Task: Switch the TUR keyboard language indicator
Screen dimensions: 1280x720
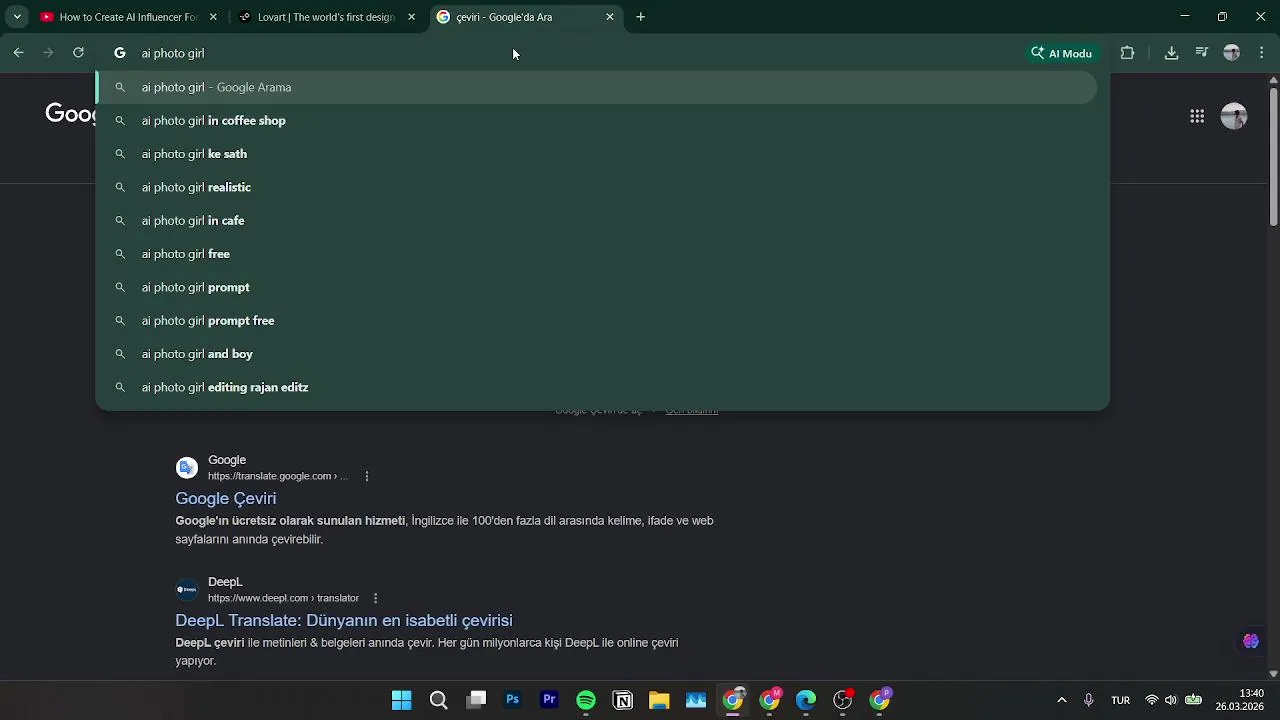Action: (x=1121, y=700)
